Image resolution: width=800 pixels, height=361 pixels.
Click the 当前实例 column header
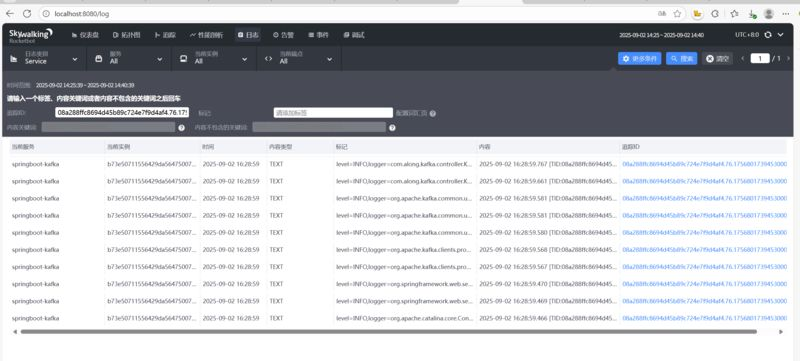118,147
